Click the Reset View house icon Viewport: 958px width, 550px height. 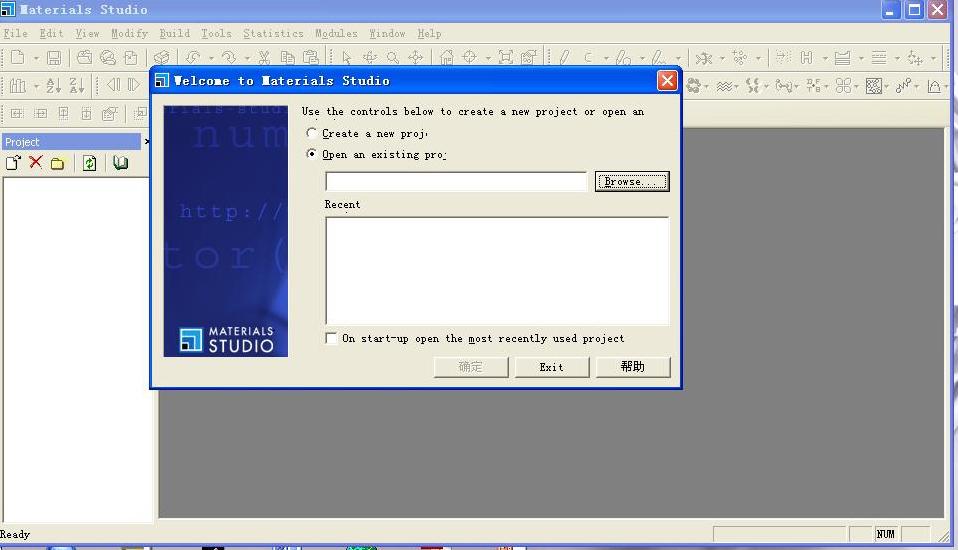point(447,57)
